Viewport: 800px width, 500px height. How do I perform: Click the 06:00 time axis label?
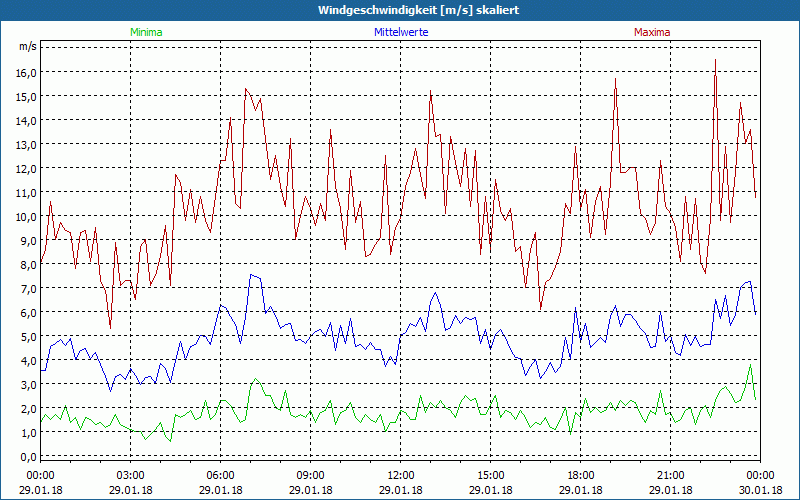click(220, 476)
